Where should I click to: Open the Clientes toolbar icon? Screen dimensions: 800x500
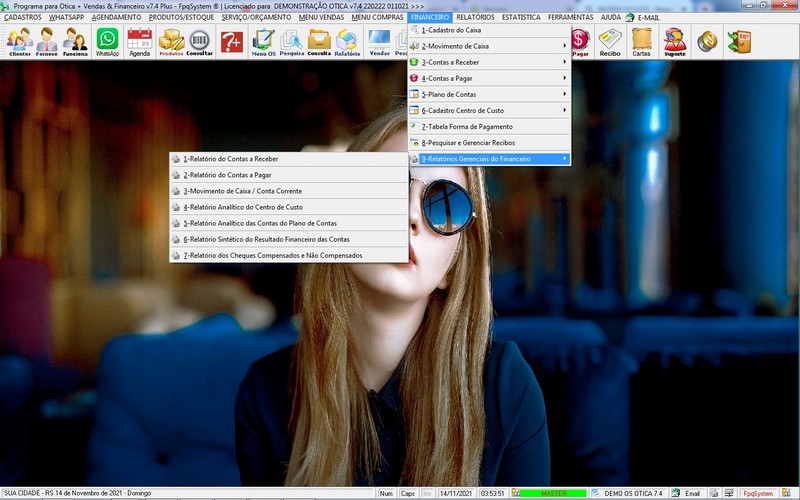19,42
